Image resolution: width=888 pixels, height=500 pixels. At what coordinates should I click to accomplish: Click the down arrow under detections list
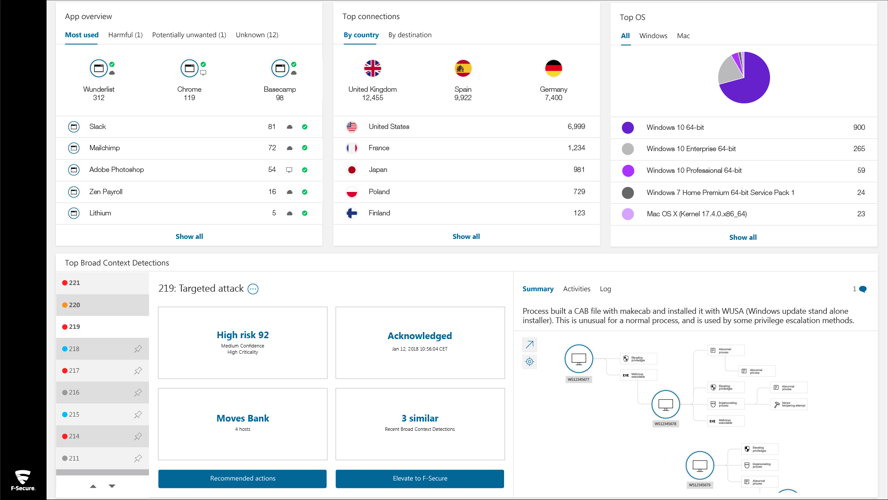(112, 486)
